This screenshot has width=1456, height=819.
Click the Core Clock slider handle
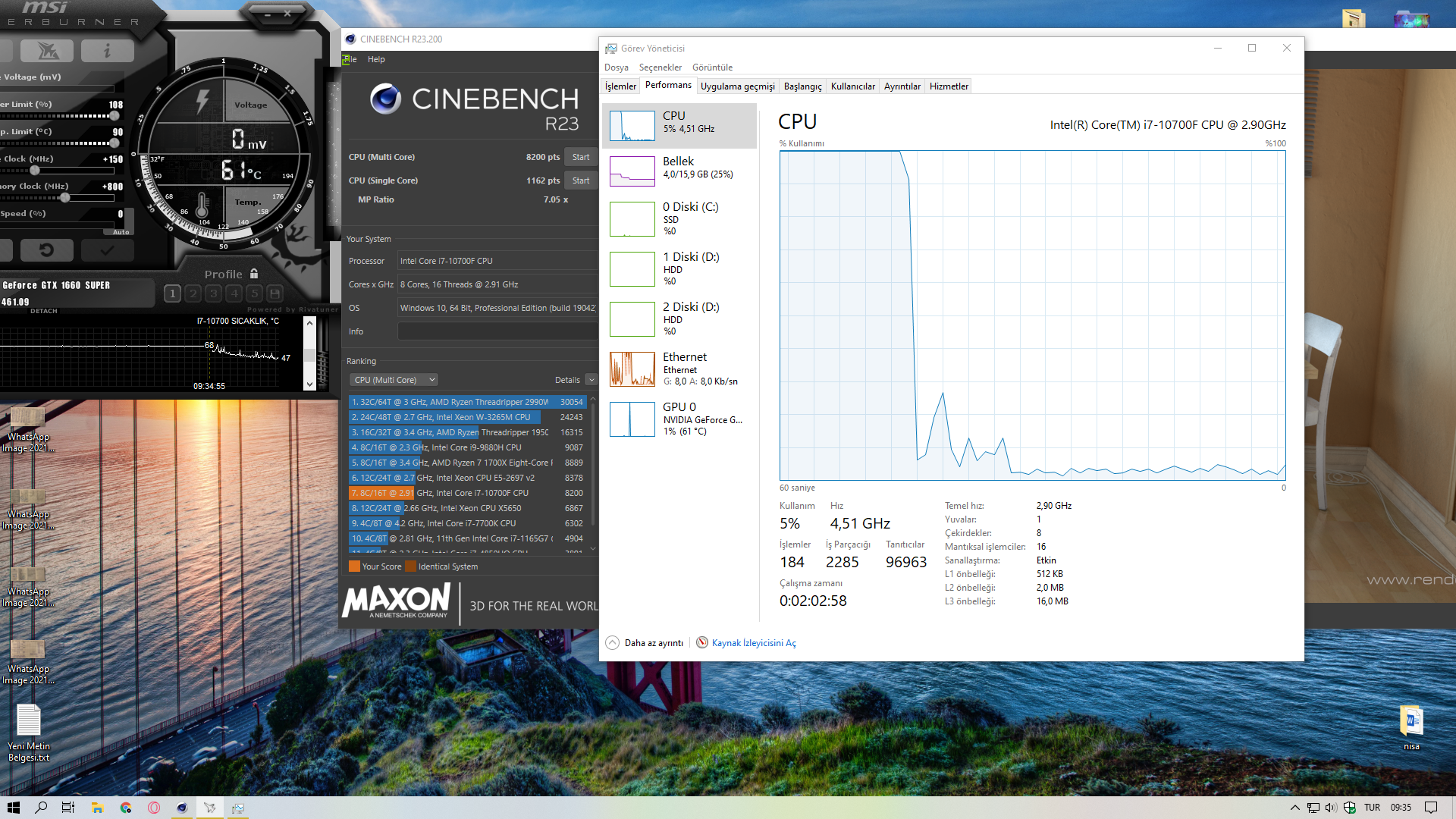click(x=35, y=171)
